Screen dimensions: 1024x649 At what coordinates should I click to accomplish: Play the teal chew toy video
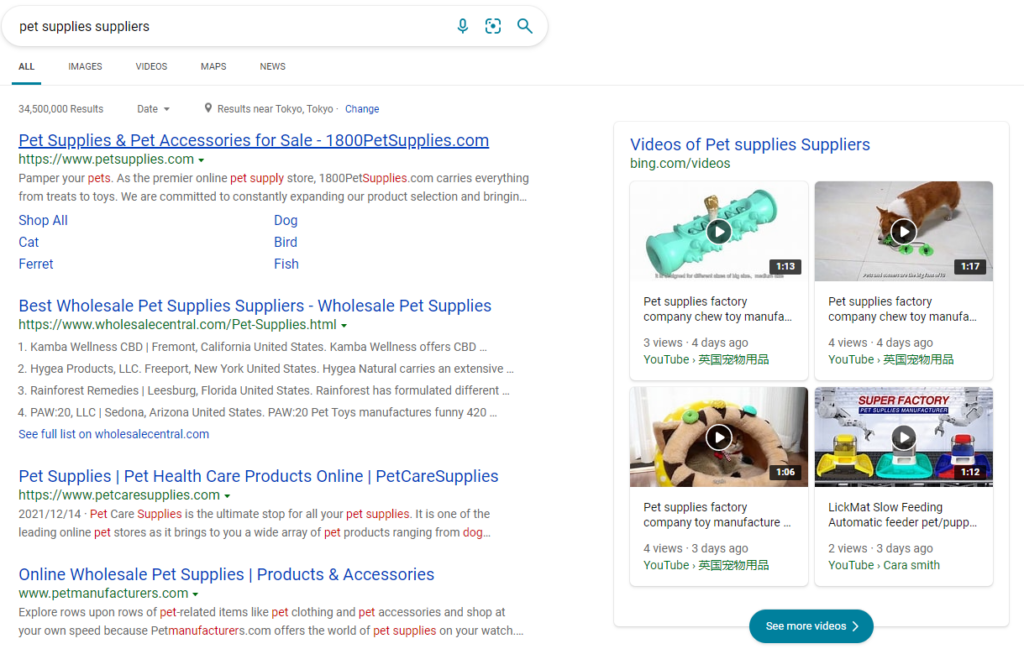click(719, 231)
